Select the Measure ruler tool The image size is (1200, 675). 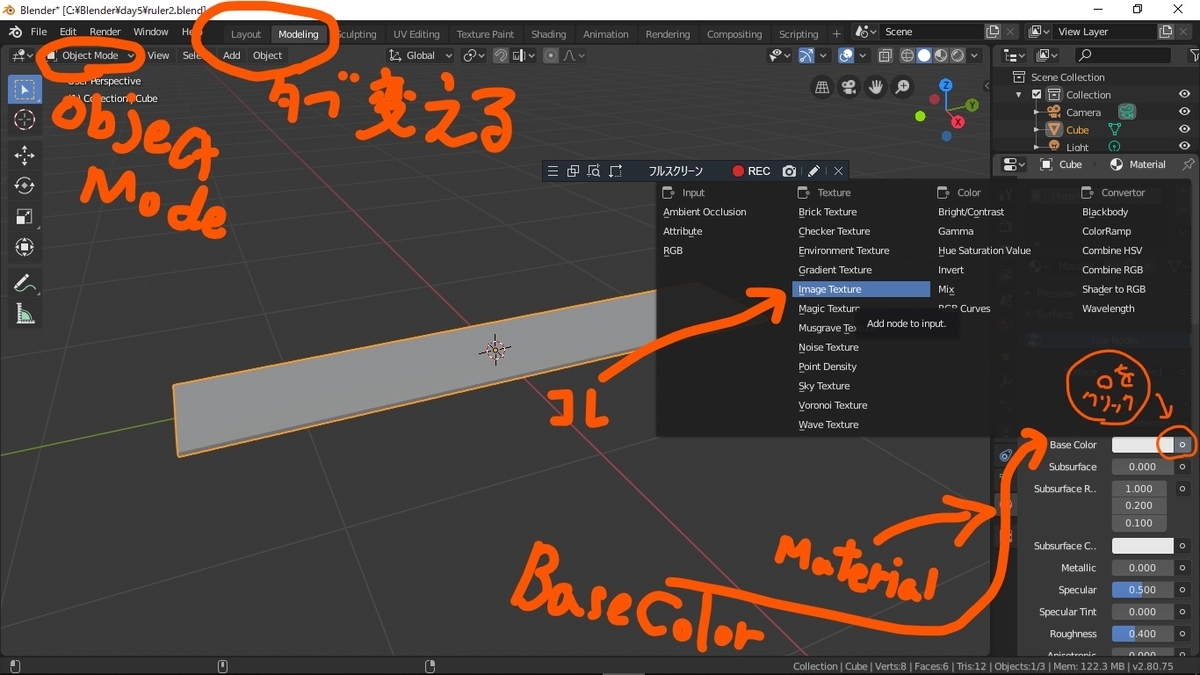[x=24, y=314]
